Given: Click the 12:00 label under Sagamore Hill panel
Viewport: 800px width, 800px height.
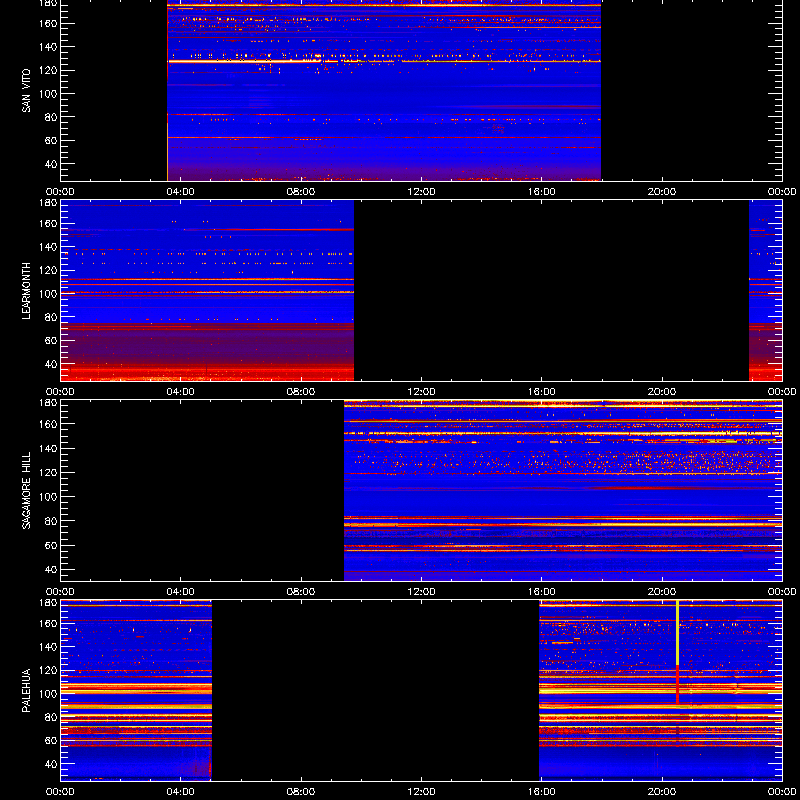Looking at the screenshot, I should pyautogui.click(x=421, y=592).
